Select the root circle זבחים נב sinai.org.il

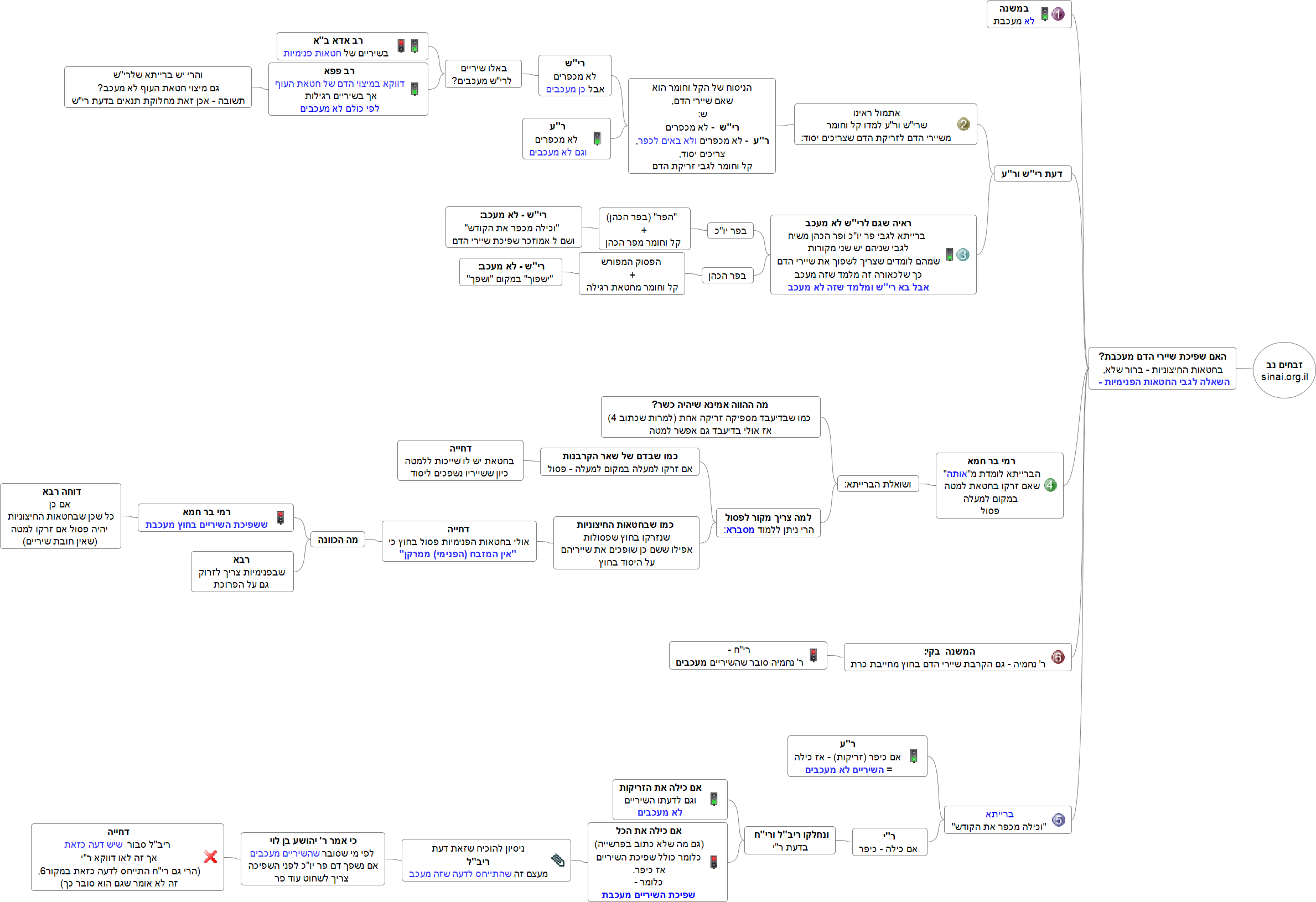pyautogui.click(x=1284, y=370)
